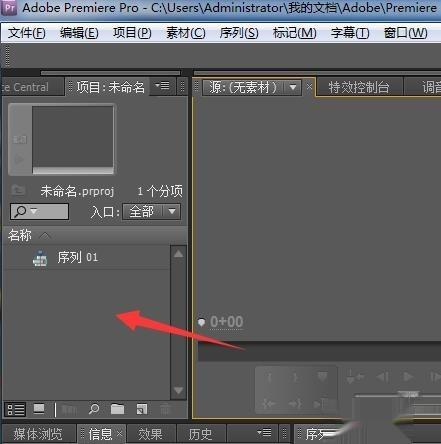Switch to the 效果 tab
The height and width of the screenshot is (444, 441).
pos(150,434)
